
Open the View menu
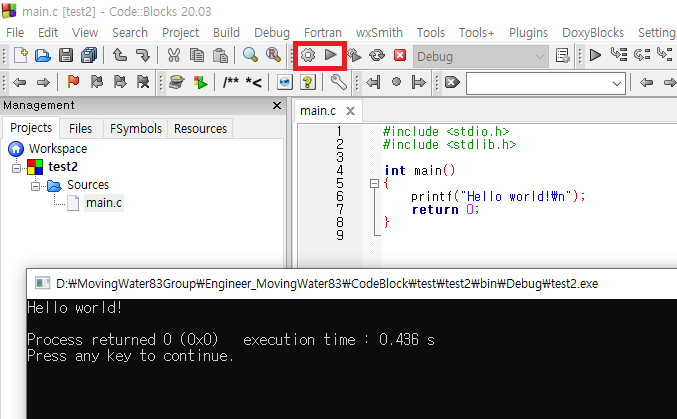click(85, 32)
